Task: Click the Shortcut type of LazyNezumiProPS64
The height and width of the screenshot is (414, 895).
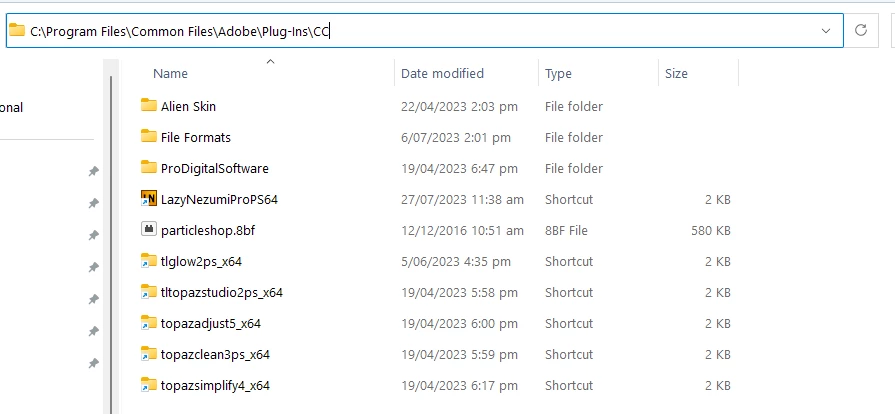Action: pos(569,199)
